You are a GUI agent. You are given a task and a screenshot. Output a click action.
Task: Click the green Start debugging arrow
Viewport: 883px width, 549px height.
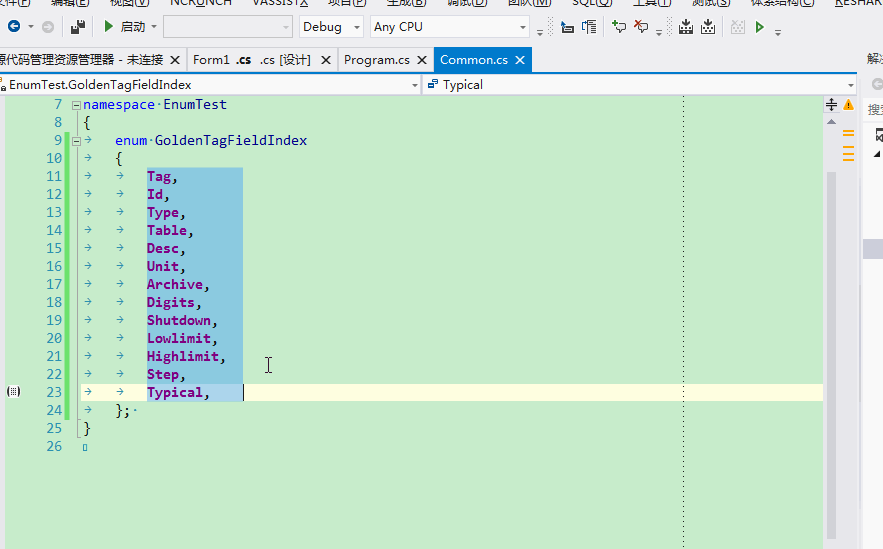click(109, 26)
